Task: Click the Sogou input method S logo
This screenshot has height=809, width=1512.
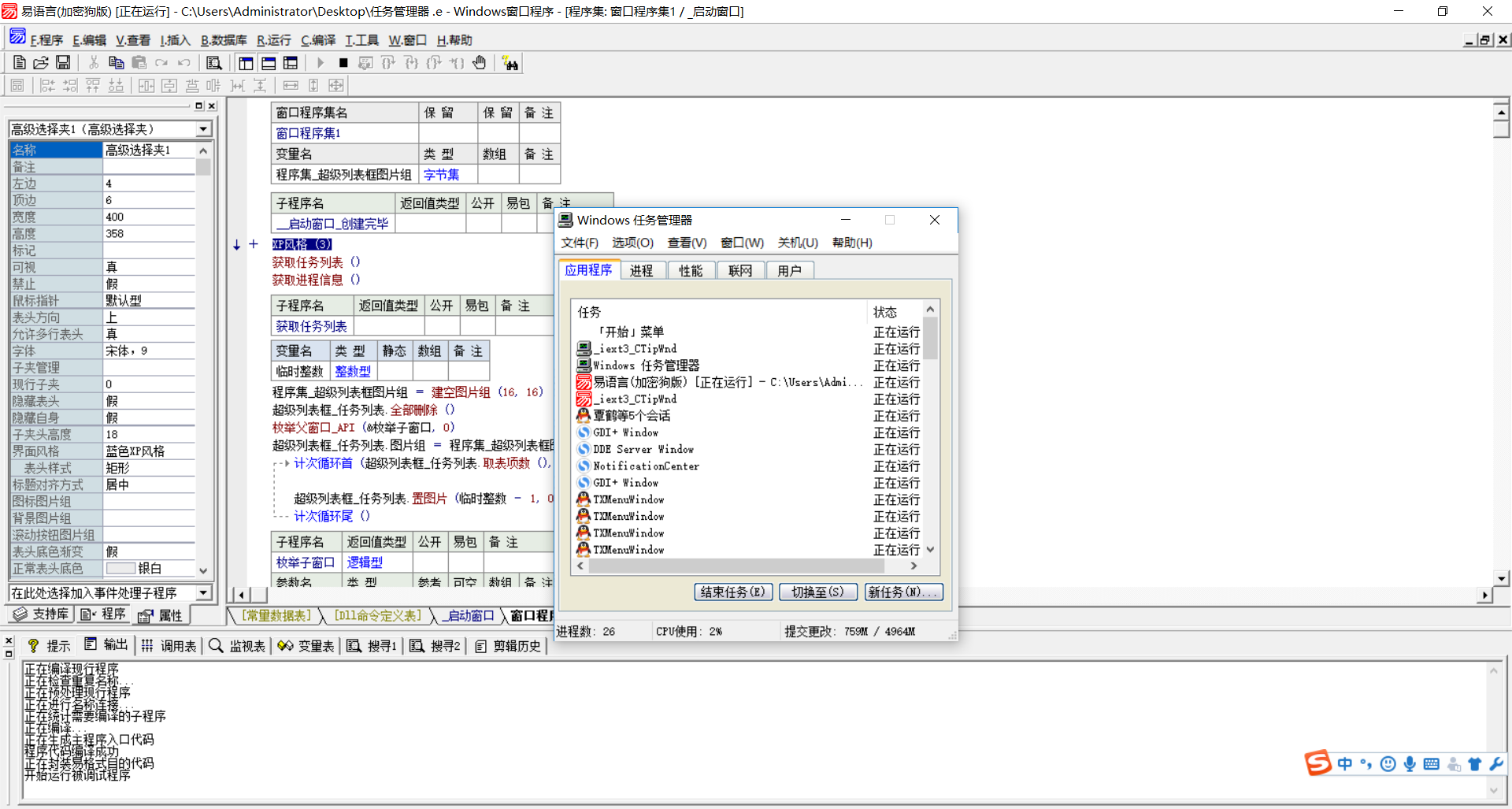Action: pos(1317,763)
